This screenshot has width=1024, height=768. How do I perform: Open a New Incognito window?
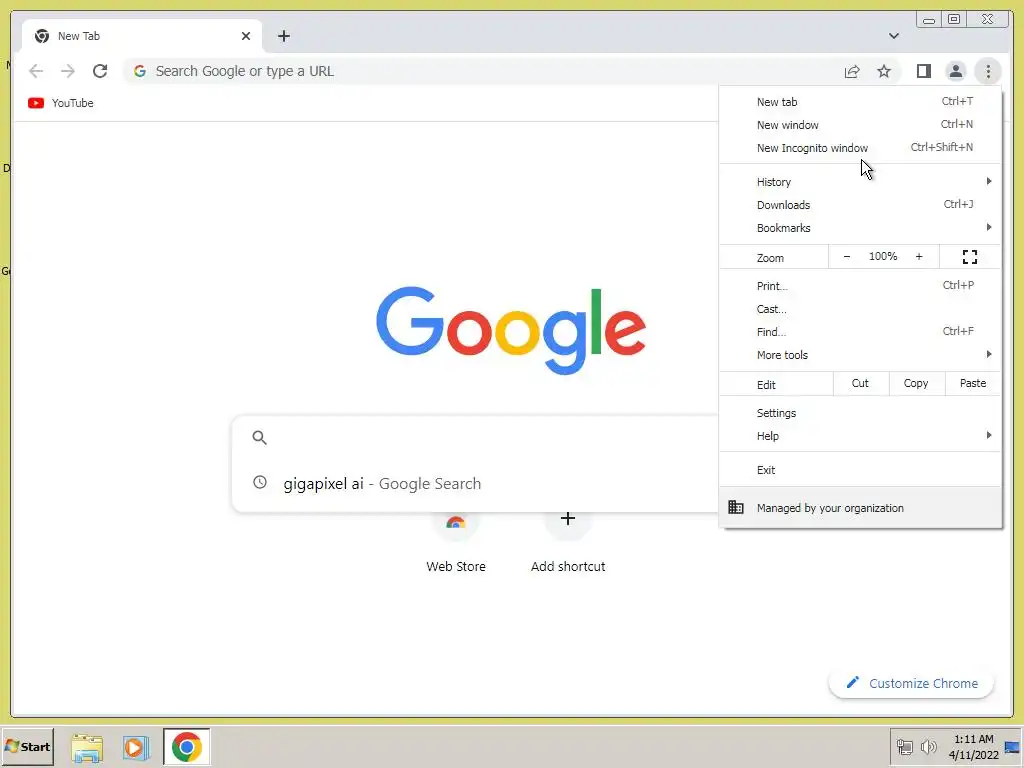point(861,148)
